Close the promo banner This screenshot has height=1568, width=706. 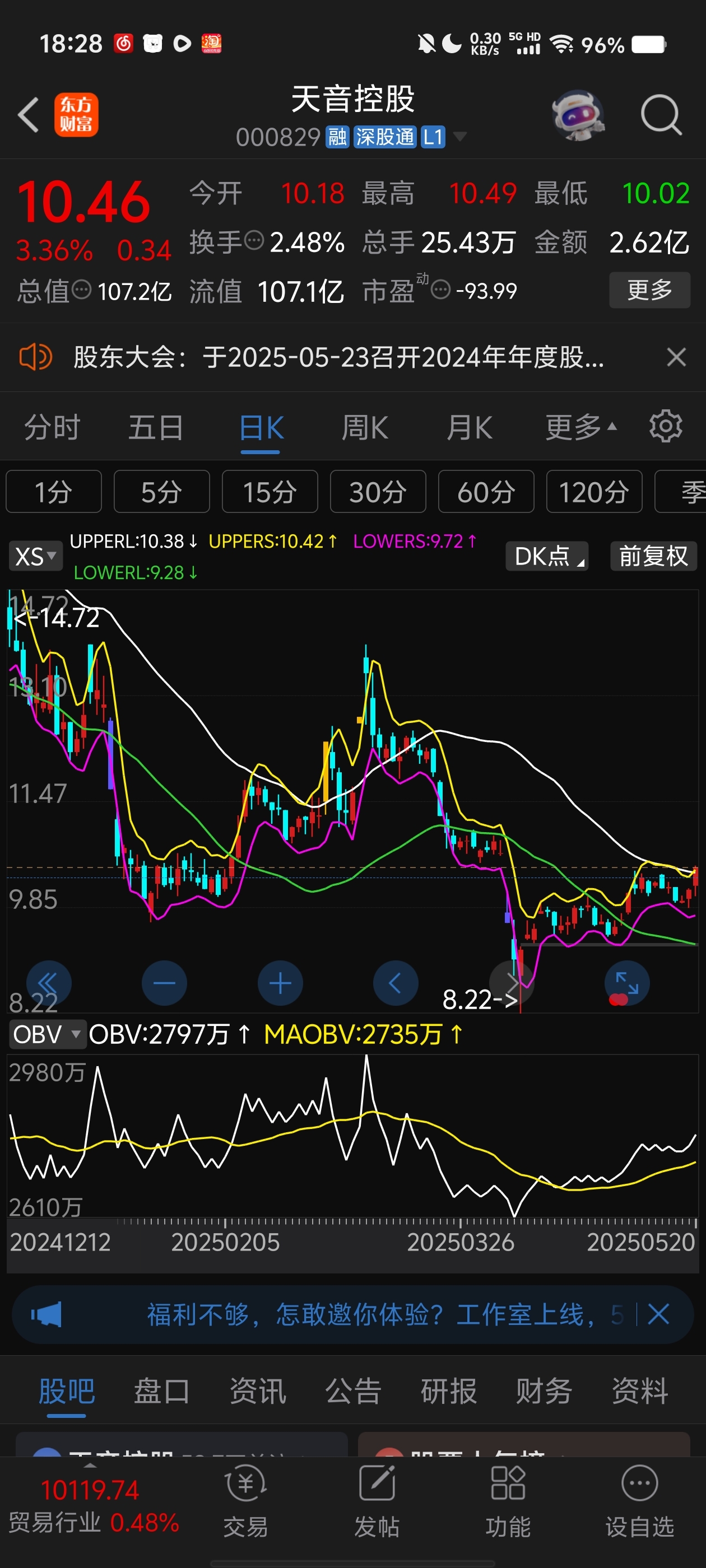click(x=658, y=1314)
